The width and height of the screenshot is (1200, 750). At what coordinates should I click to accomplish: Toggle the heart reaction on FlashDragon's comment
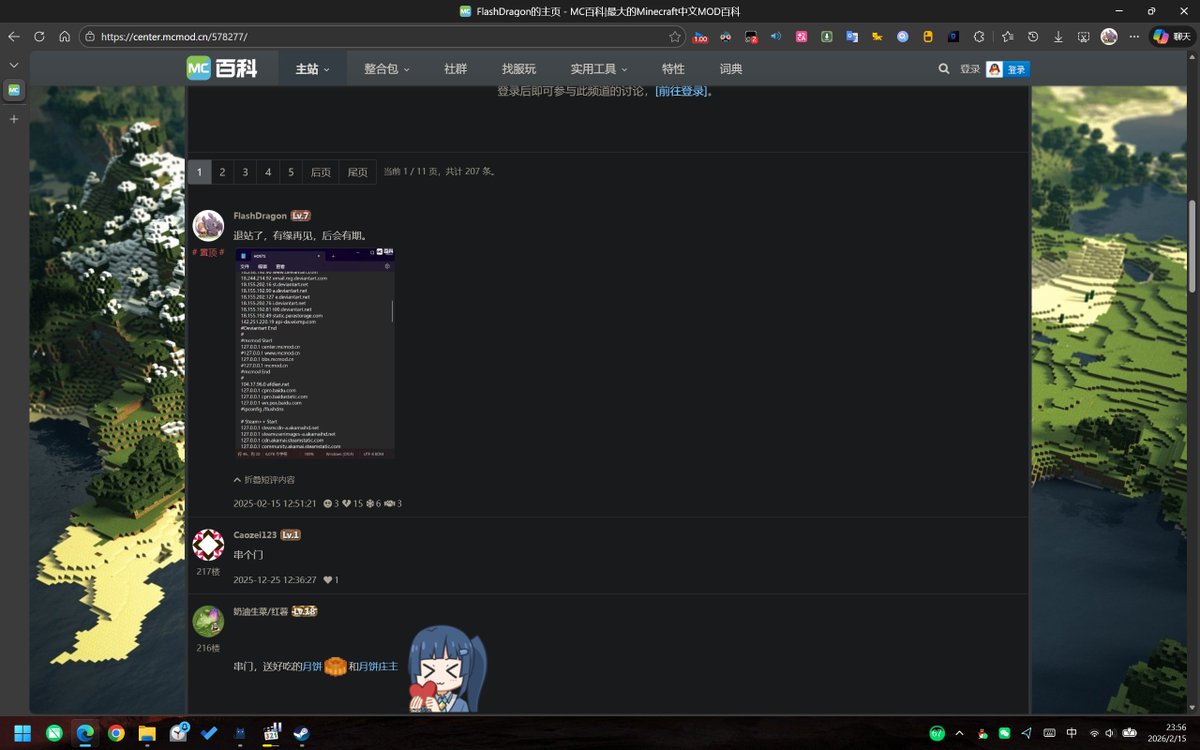point(347,503)
